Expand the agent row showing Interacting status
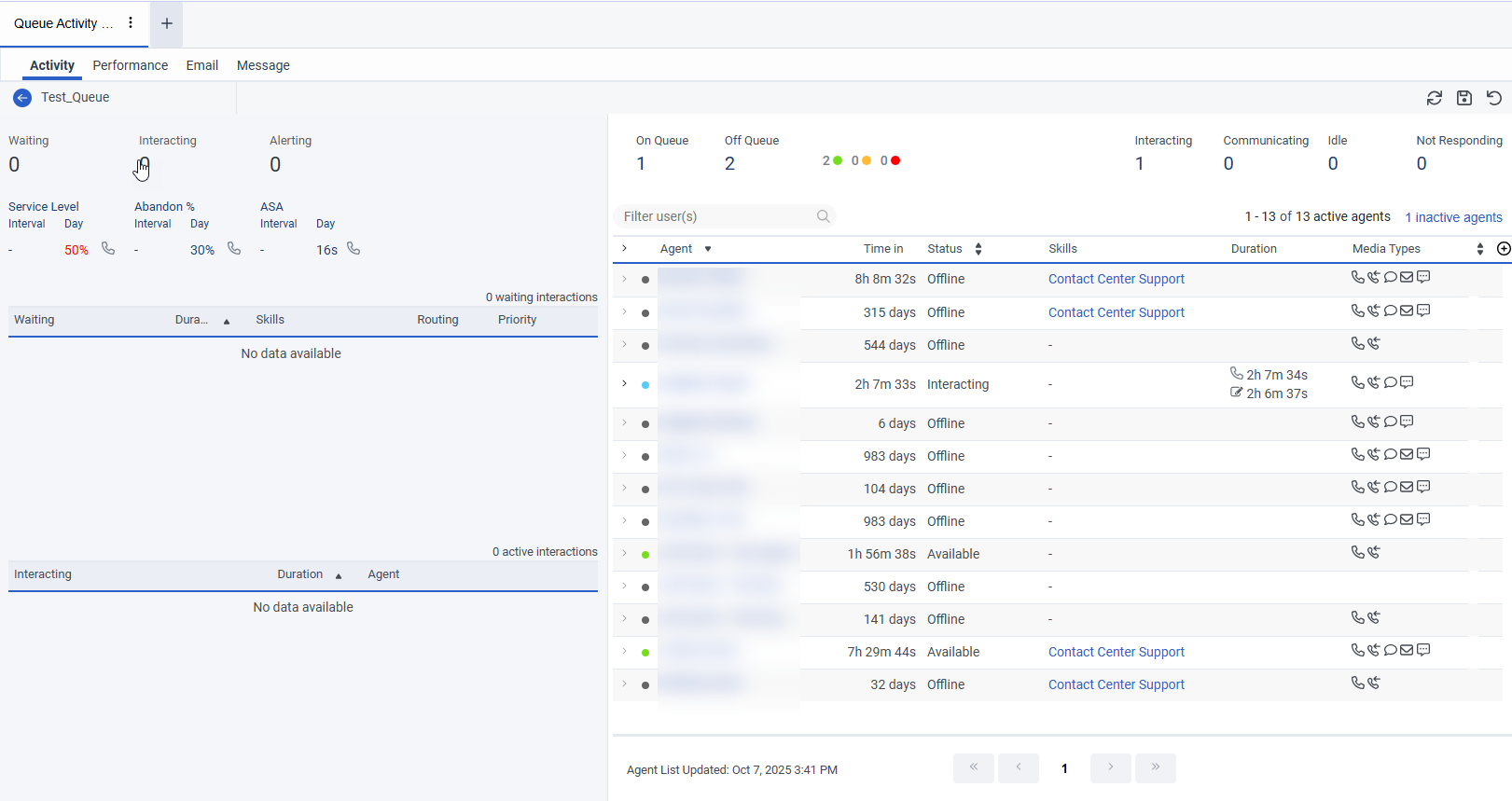The image size is (1512, 801). pos(624,383)
